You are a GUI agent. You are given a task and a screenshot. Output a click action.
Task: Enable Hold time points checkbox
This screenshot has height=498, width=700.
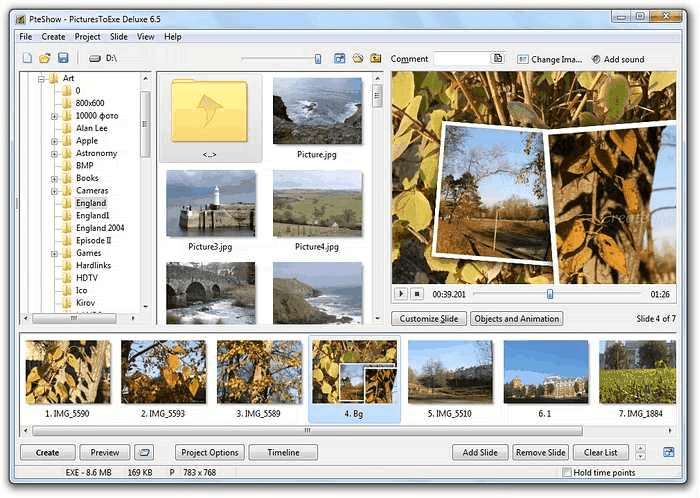click(567, 472)
